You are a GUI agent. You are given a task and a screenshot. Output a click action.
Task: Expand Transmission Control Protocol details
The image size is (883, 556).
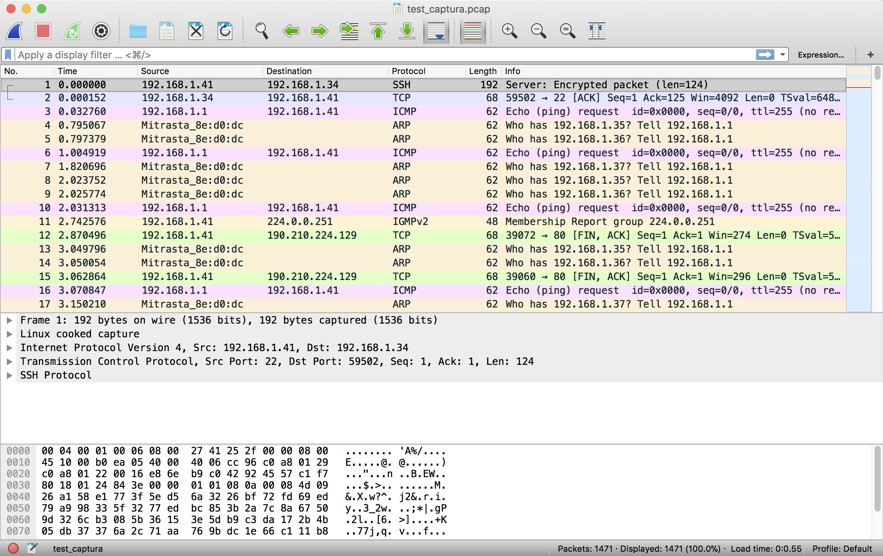point(10,362)
